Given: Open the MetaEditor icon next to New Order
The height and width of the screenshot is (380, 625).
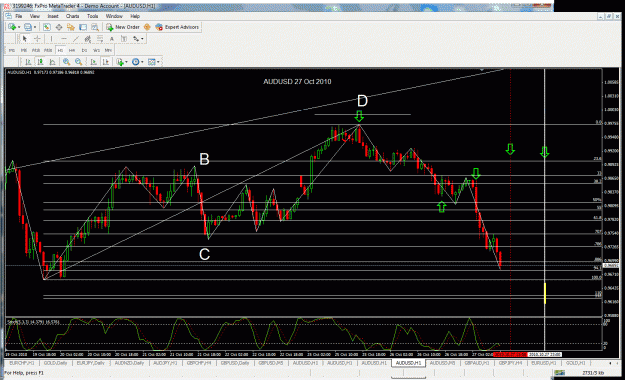Looking at the screenshot, I should click(x=147, y=27).
